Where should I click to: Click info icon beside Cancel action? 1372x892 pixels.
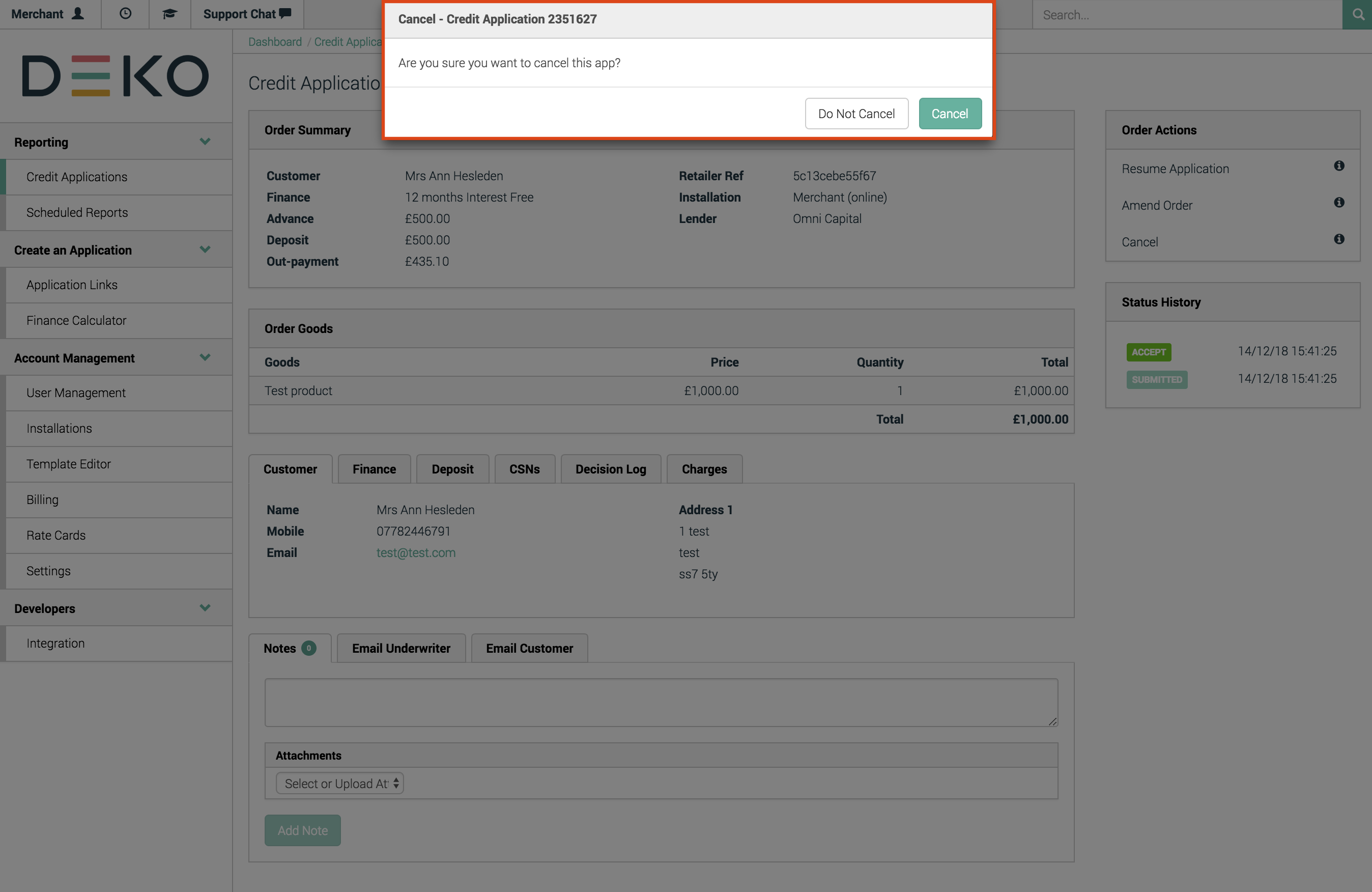(1338, 239)
